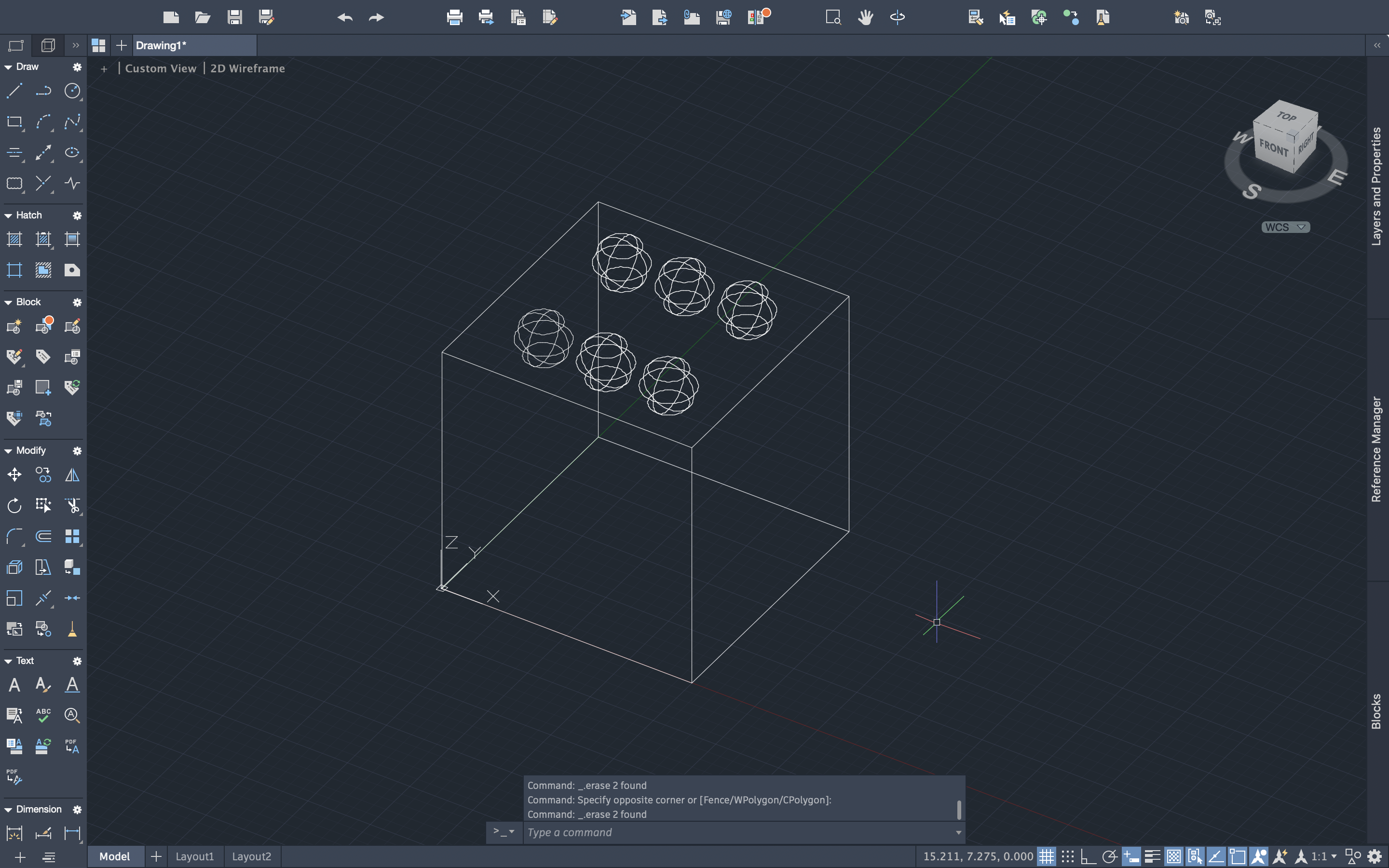Open the Blocks side panel
Image resolution: width=1389 pixels, height=868 pixels.
(1376, 711)
